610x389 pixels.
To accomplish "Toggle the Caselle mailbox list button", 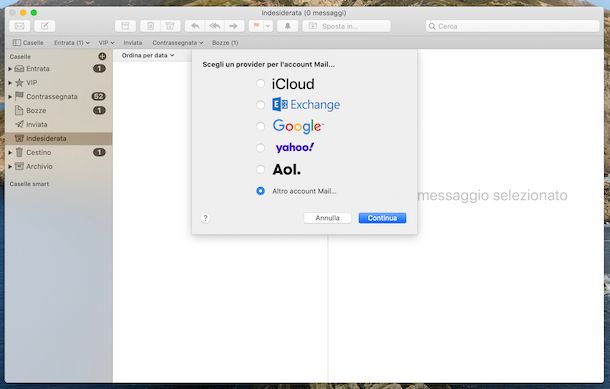I will coord(28,43).
